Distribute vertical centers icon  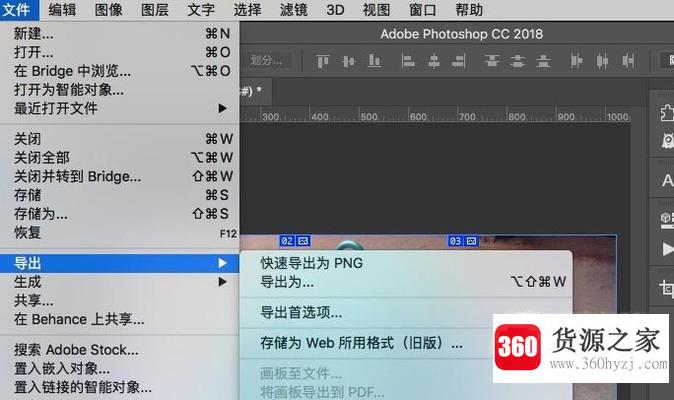pos(518,61)
